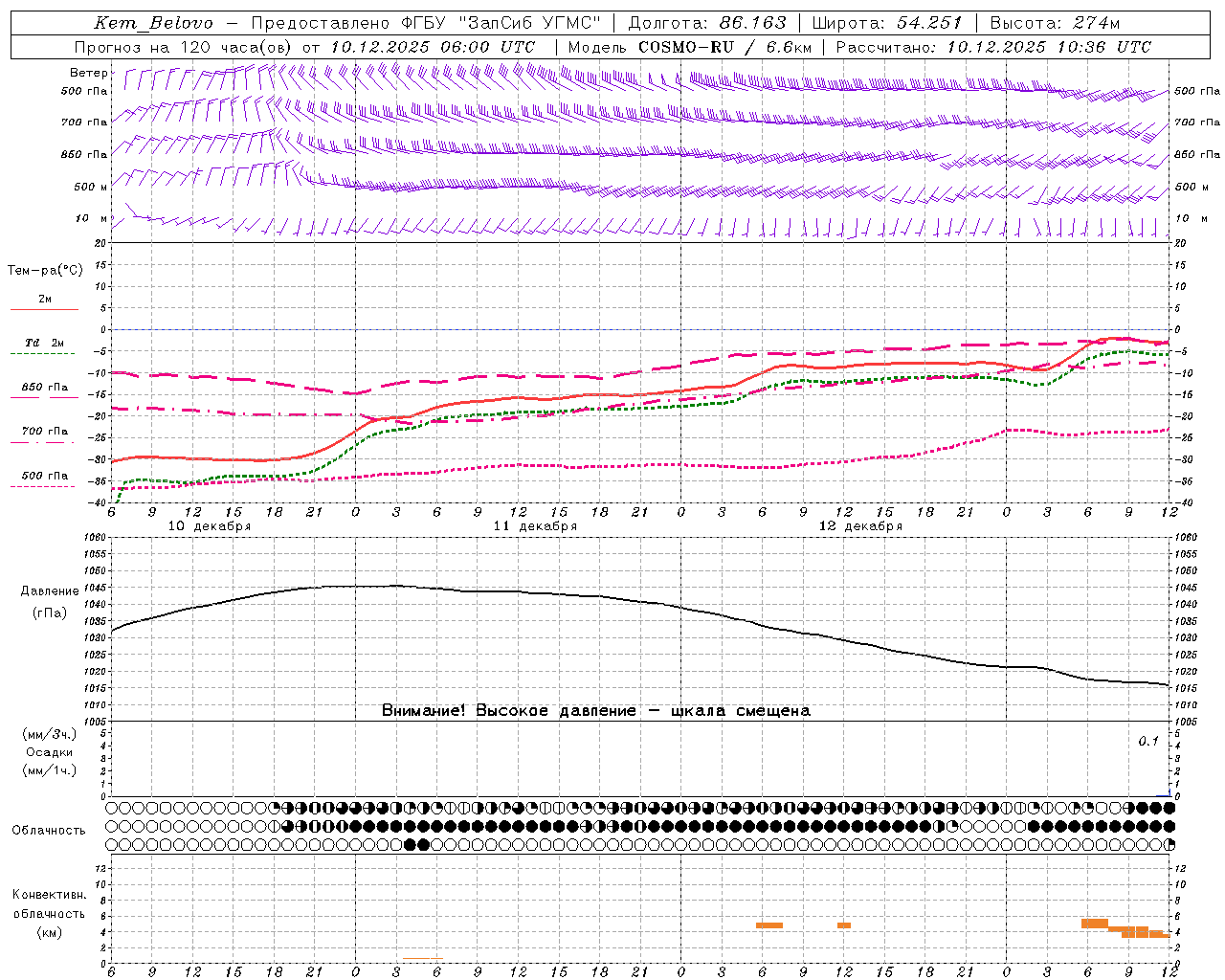Click the 850 гПа temperature legend entry

pos(45,388)
